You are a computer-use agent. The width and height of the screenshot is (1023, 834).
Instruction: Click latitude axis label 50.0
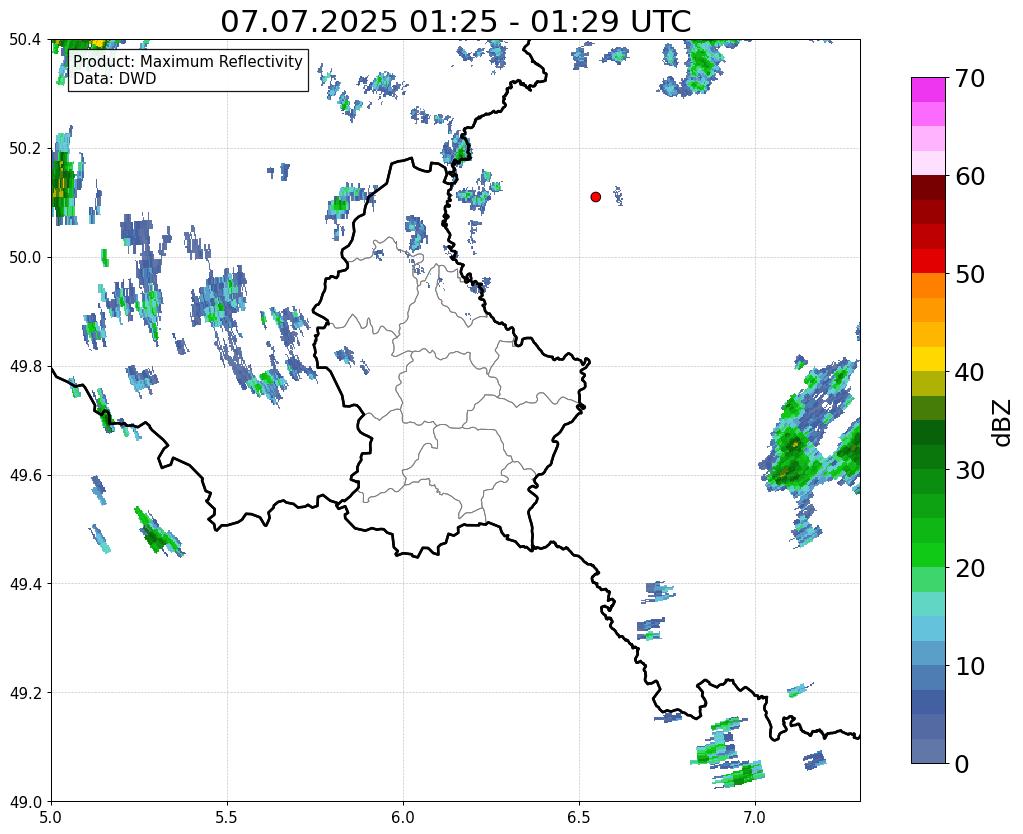coord(25,258)
